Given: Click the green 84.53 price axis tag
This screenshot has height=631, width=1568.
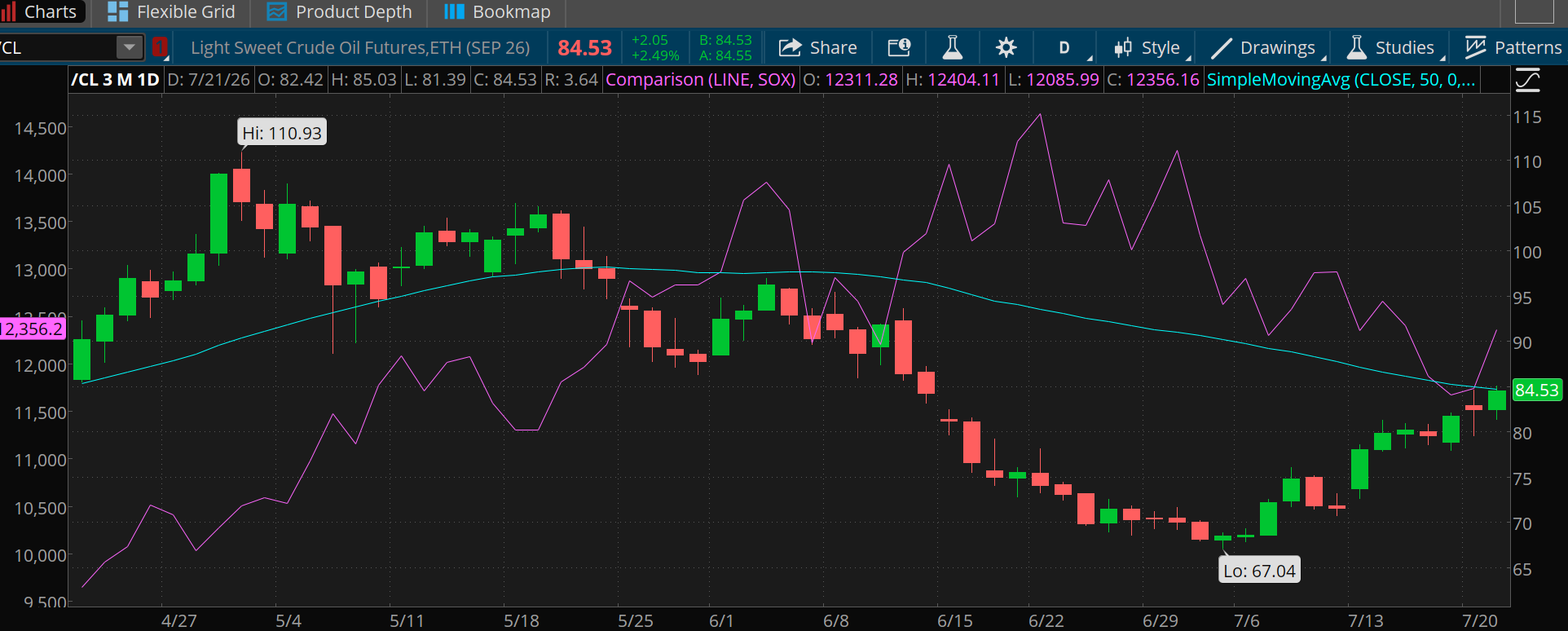Looking at the screenshot, I should click(1536, 391).
